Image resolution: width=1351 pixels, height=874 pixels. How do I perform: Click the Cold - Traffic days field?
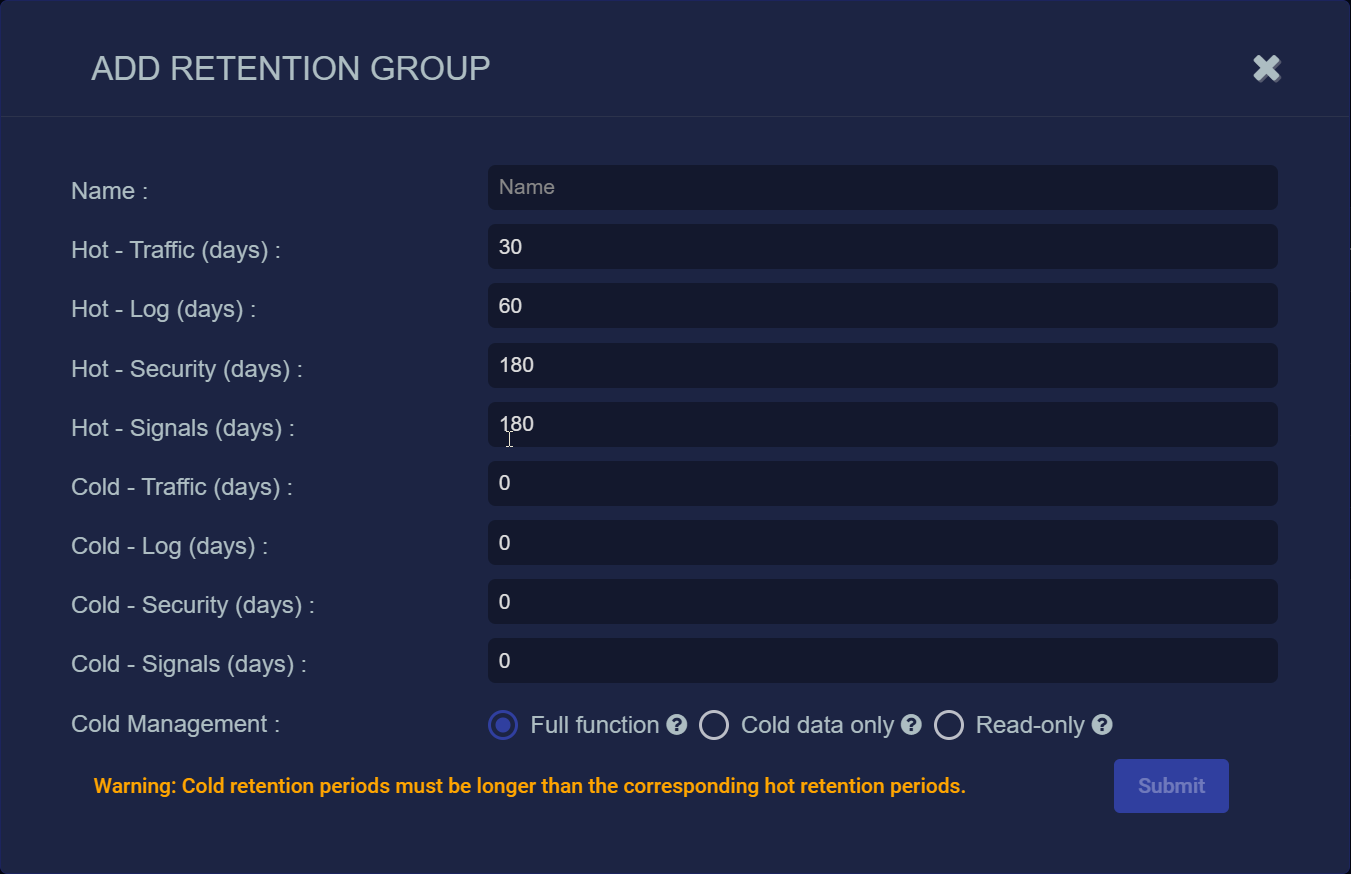point(883,483)
